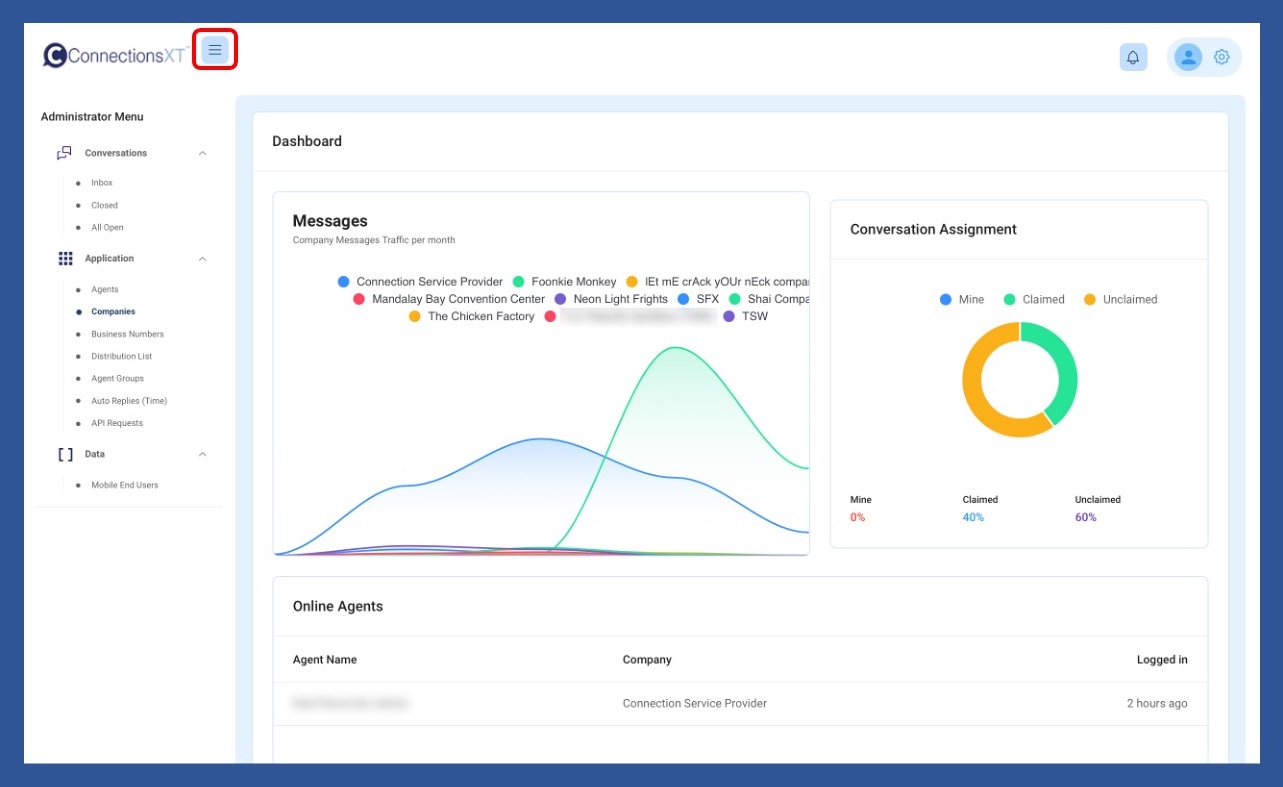Select Business Numbers in the sidebar
This screenshot has height=787, width=1283.
pos(127,334)
